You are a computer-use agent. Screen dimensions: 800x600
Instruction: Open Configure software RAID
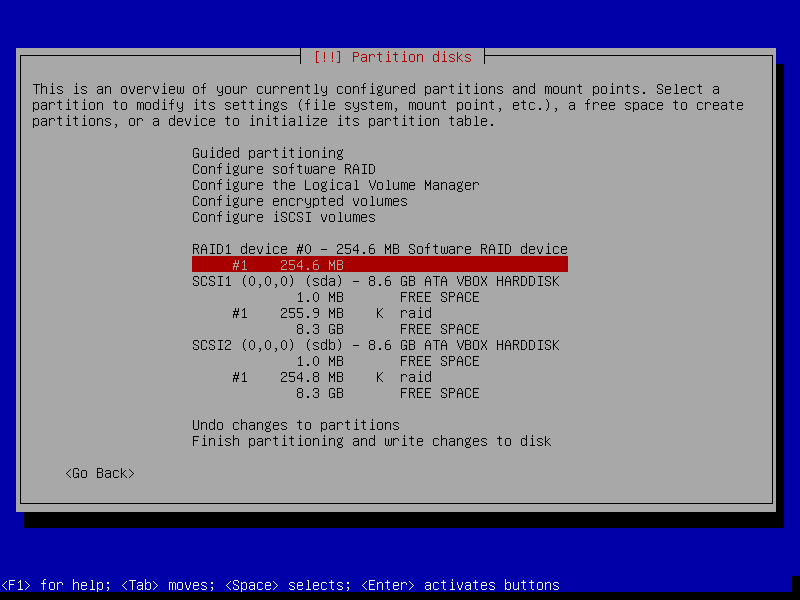(283, 169)
